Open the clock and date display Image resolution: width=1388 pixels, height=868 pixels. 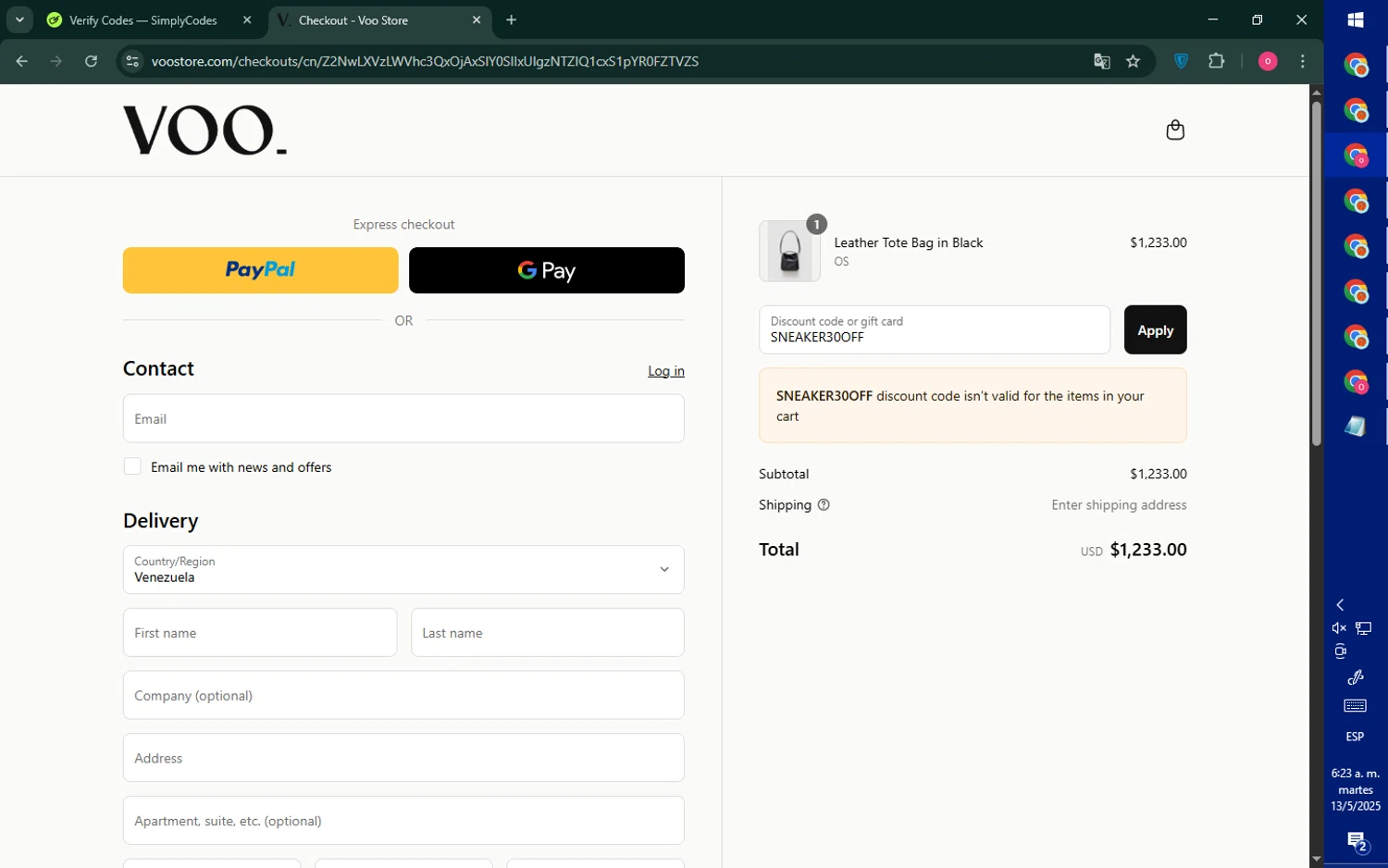click(x=1356, y=789)
